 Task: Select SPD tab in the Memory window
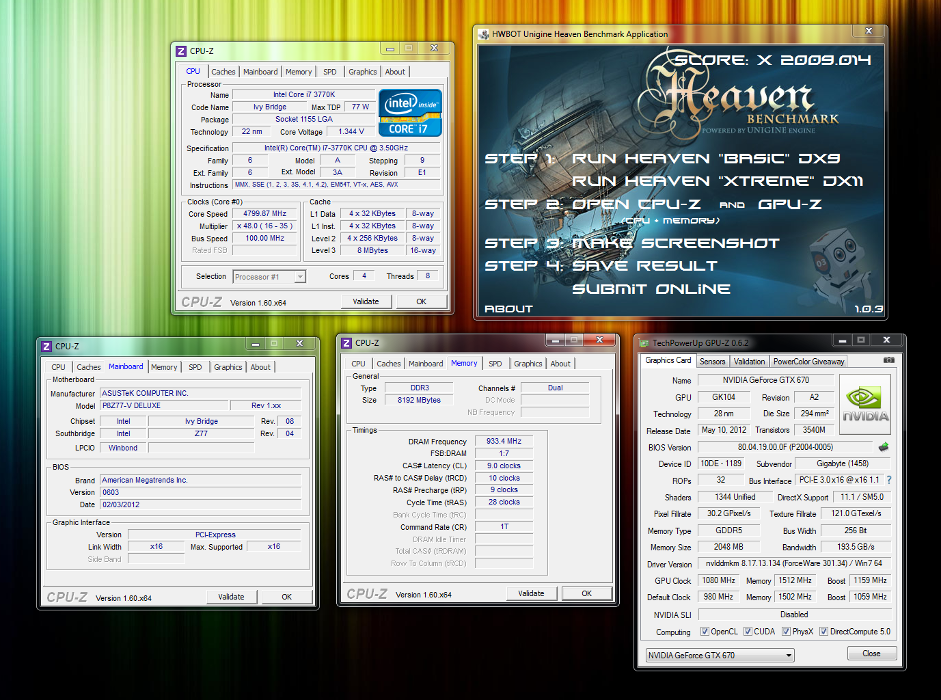pyautogui.click(x=495, y=364)
